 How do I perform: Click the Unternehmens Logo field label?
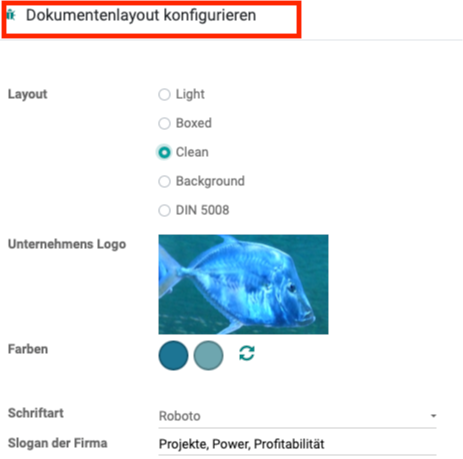[67, 244]
